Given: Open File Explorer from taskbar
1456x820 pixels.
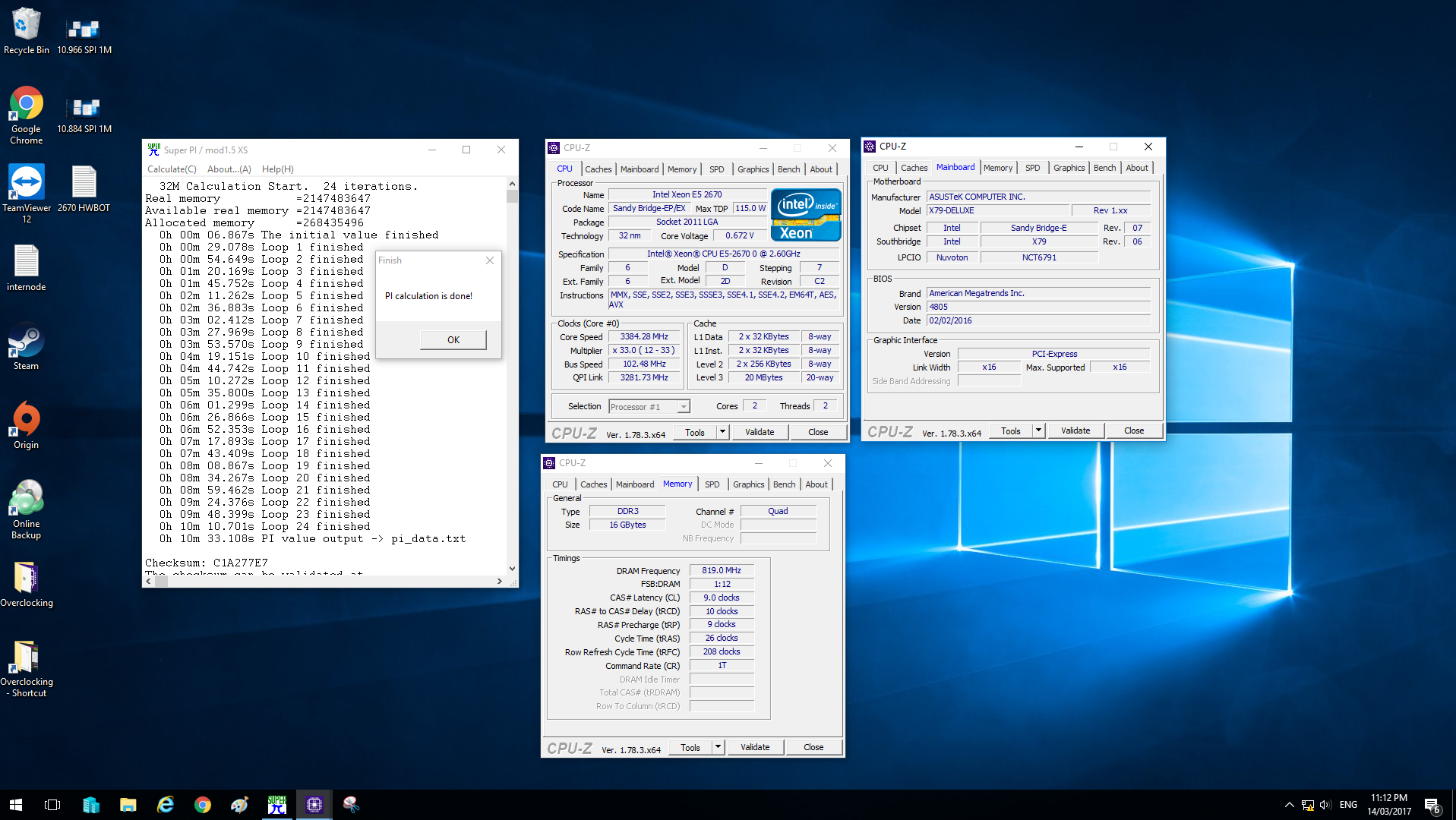Looking at the screenshot, I should coord(128,805).
